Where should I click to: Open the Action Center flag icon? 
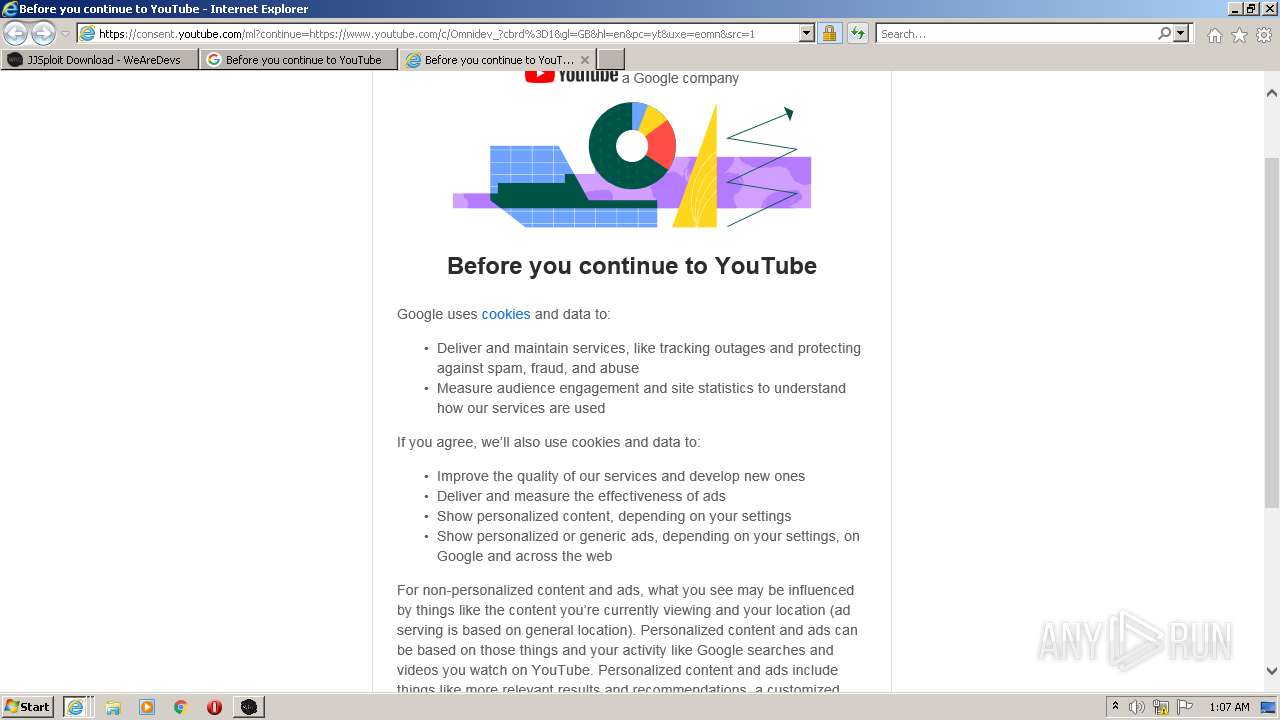click(1185, 707)
